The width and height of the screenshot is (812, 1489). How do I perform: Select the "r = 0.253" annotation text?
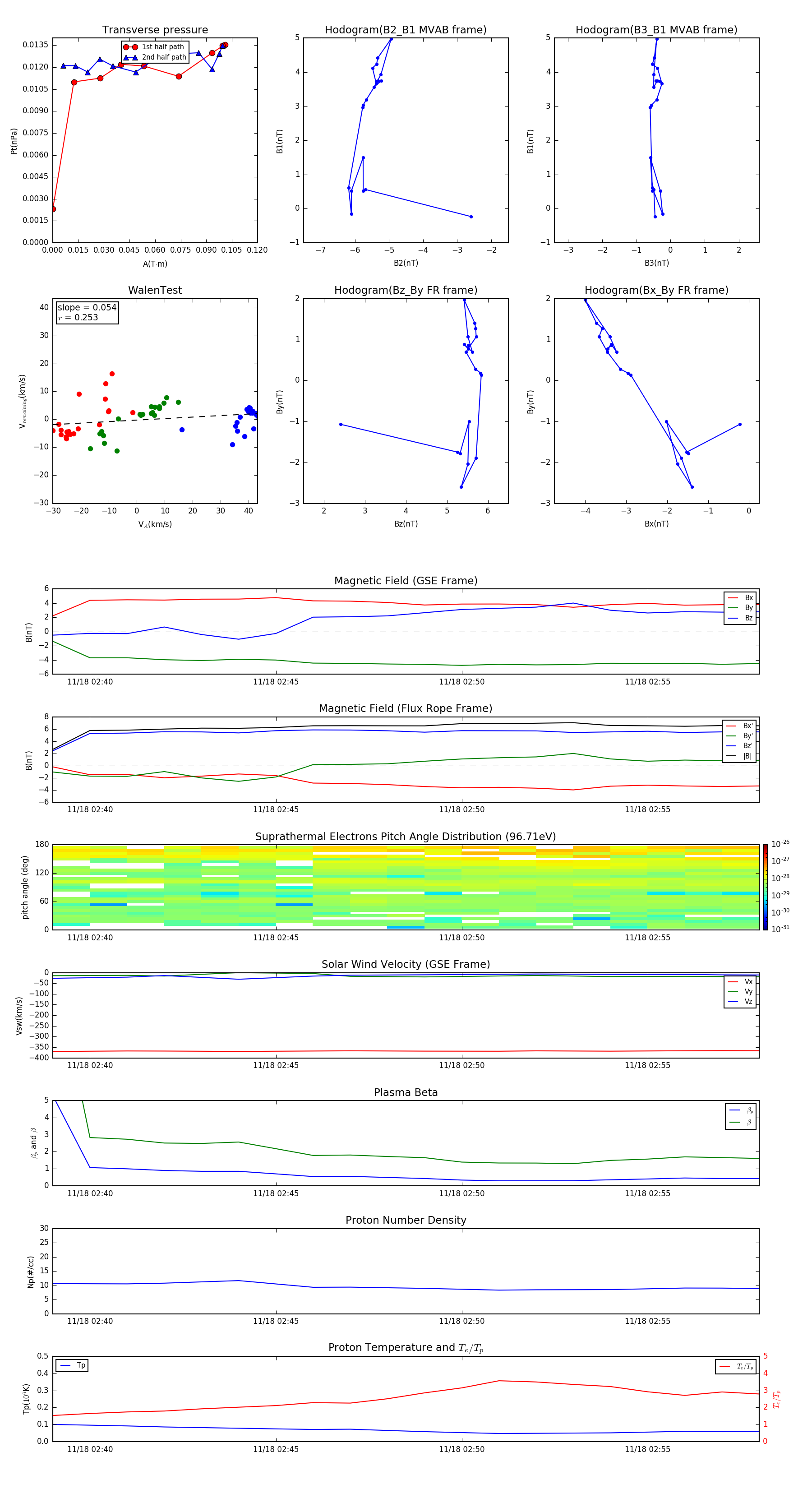[78, 317]
